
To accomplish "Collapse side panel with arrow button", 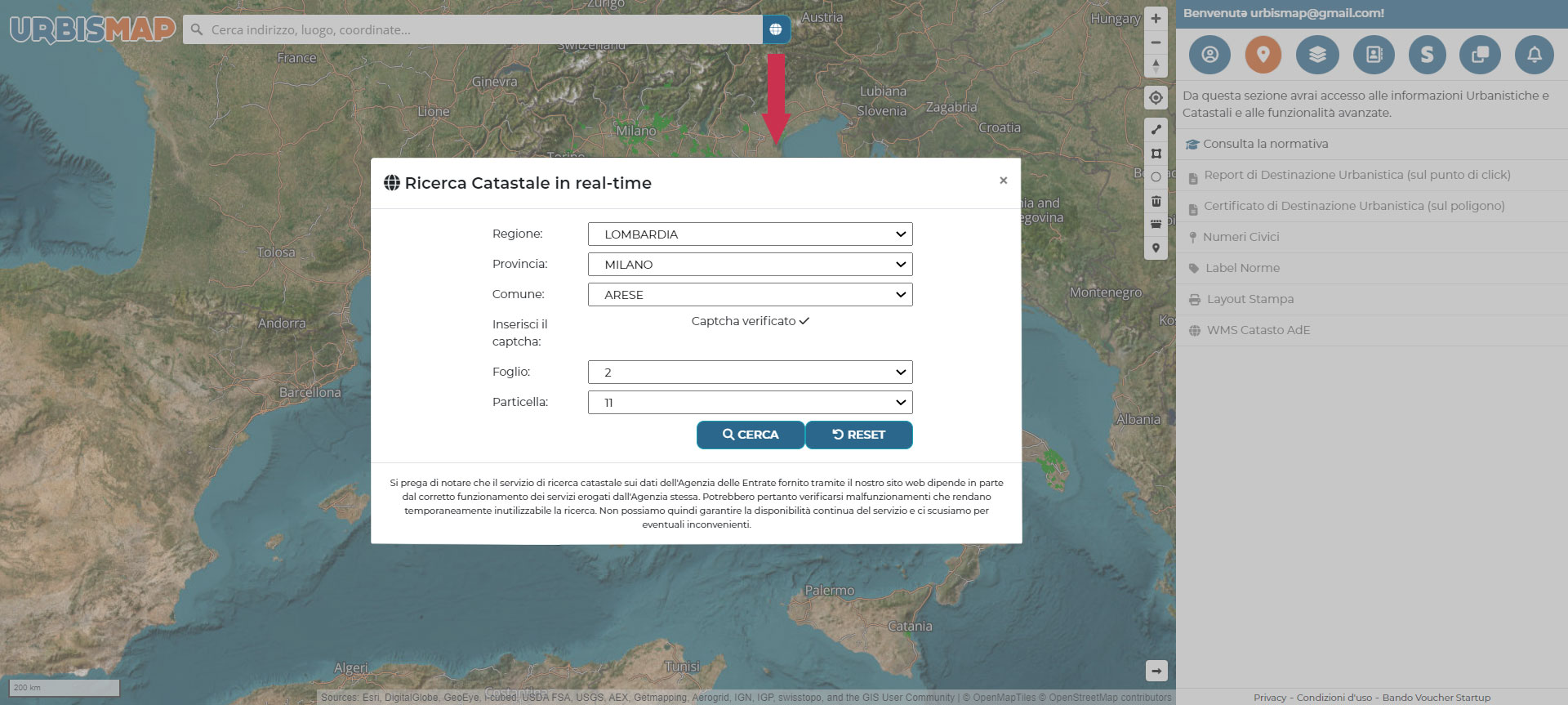I will click(1156, 671).
